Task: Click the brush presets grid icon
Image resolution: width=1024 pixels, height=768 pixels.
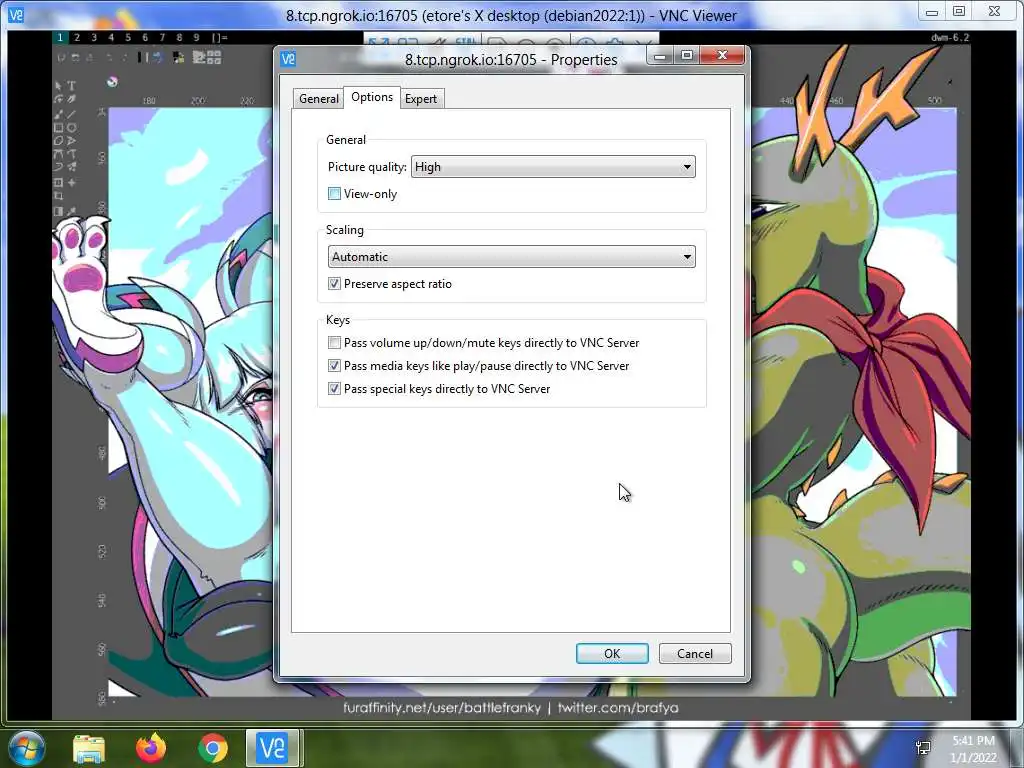Action: 214,57
